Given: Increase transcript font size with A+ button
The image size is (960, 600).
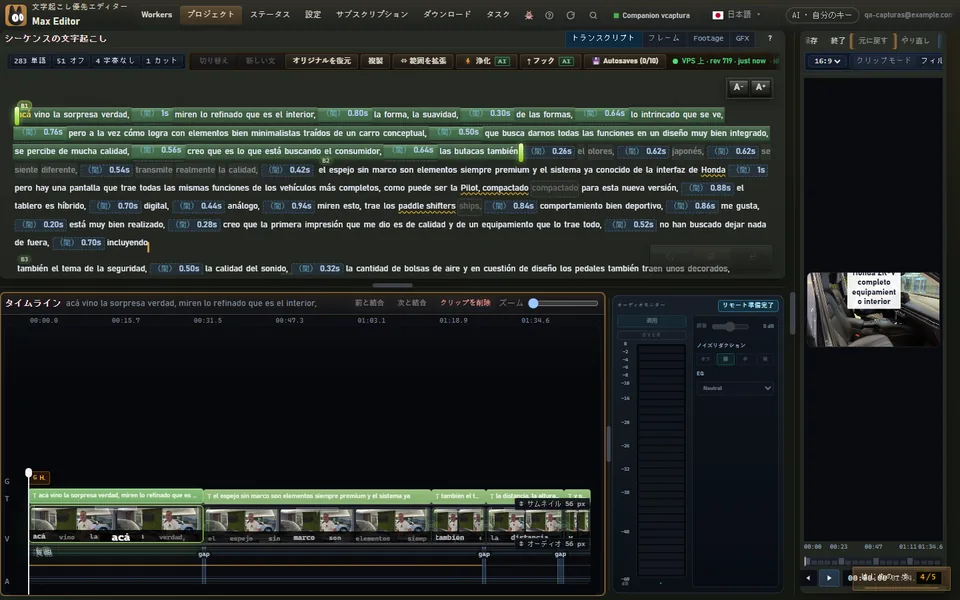Looking at the screenshot, I should click(760, 88).
